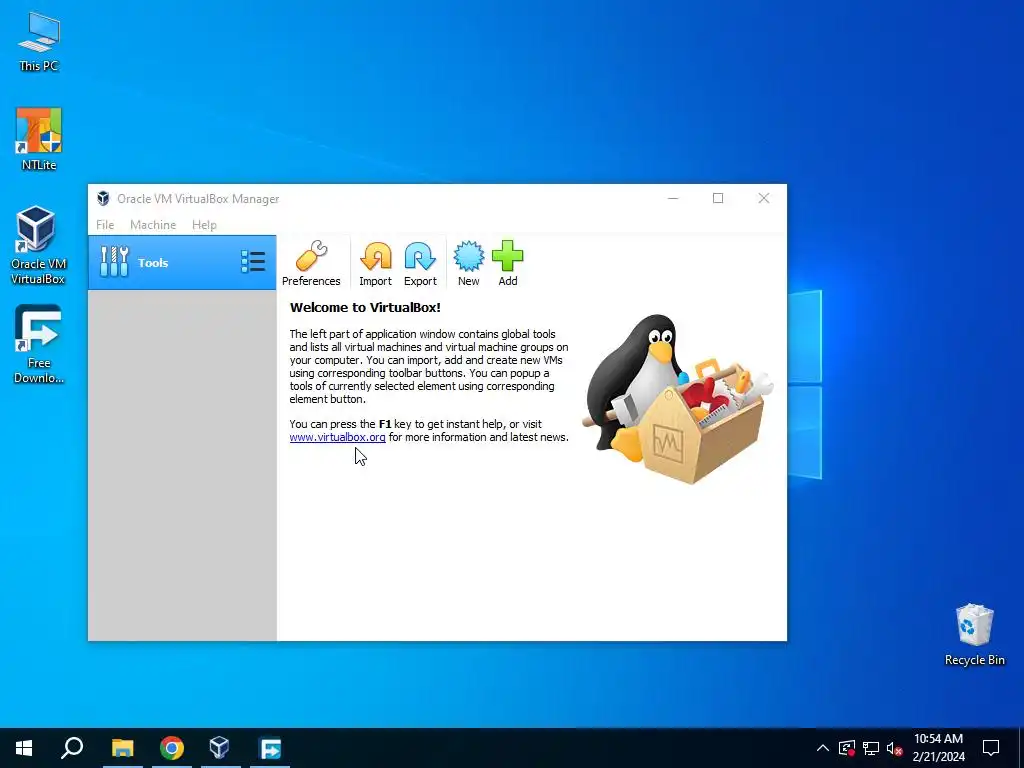This screenshot has width=1024, height=768.
Task: Add an existing virtual machine
Action: [507, 263]
